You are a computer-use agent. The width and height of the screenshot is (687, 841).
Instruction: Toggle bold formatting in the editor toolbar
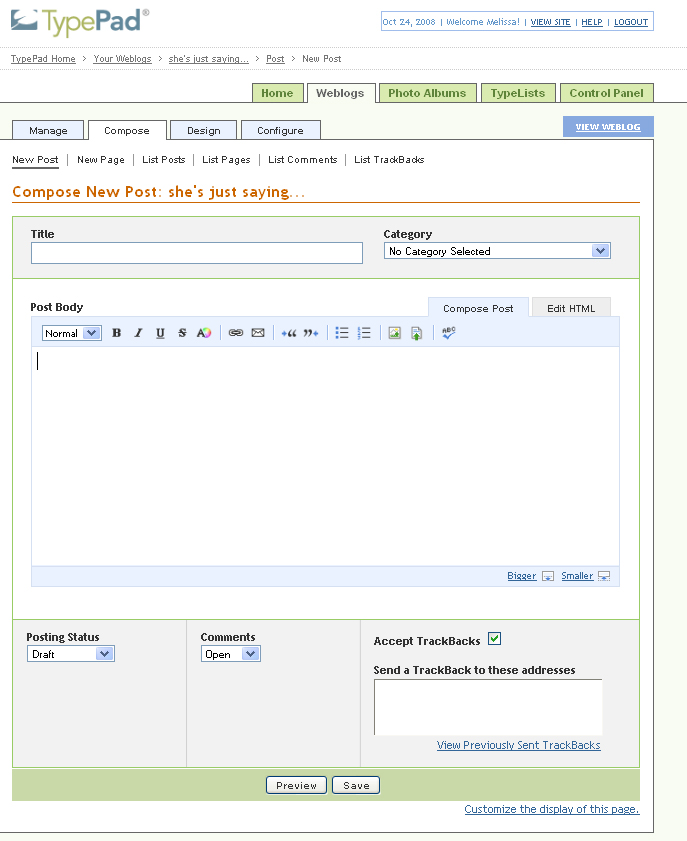coord(116,333)
